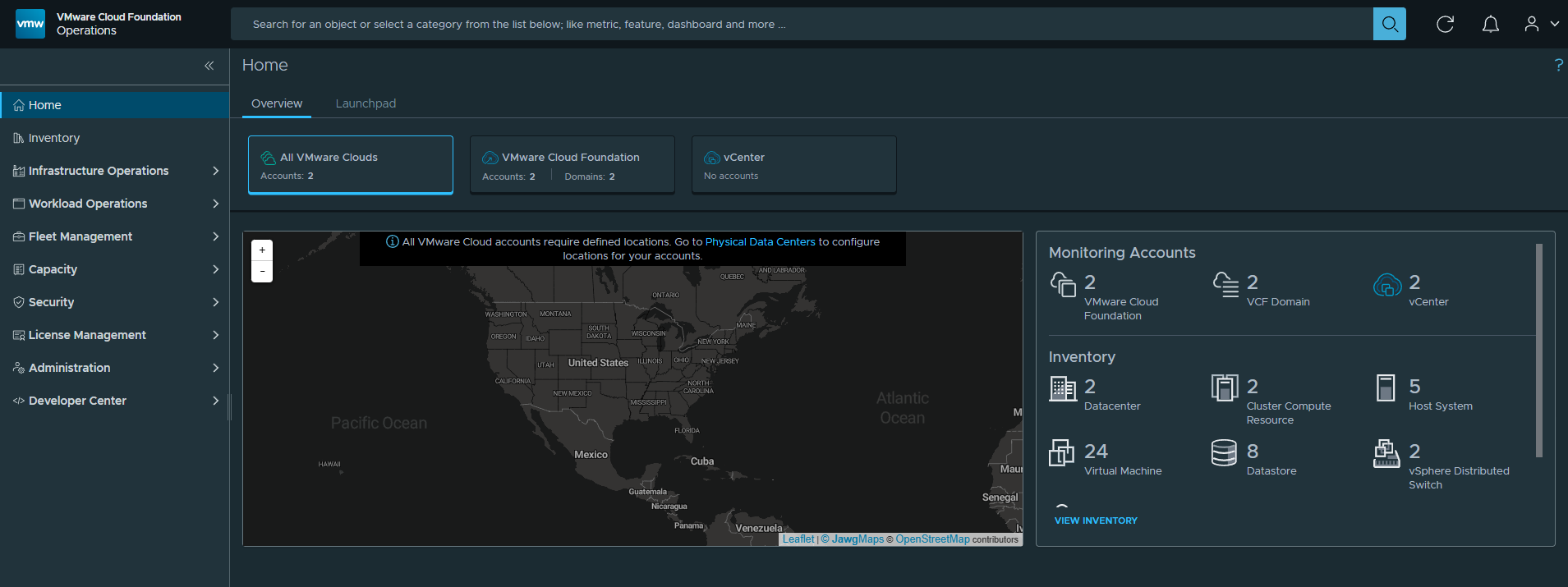Expand Workload Operations chevron
The image size is (1568, 587).
pyautogui.click(x=216, y=204)
